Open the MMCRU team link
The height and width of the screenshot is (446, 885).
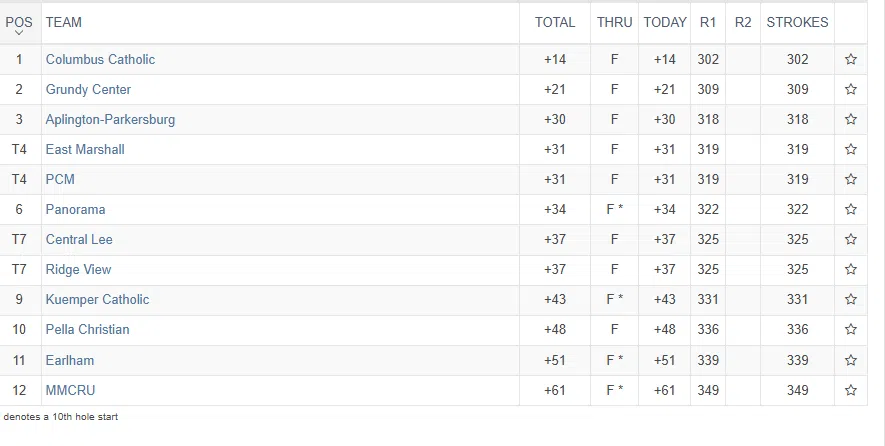[70, 390]
